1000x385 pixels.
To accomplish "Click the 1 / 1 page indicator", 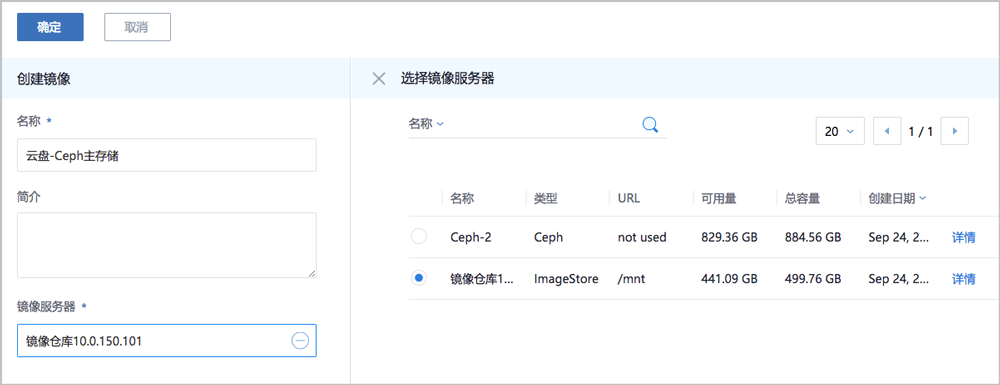I will (920, 132).
